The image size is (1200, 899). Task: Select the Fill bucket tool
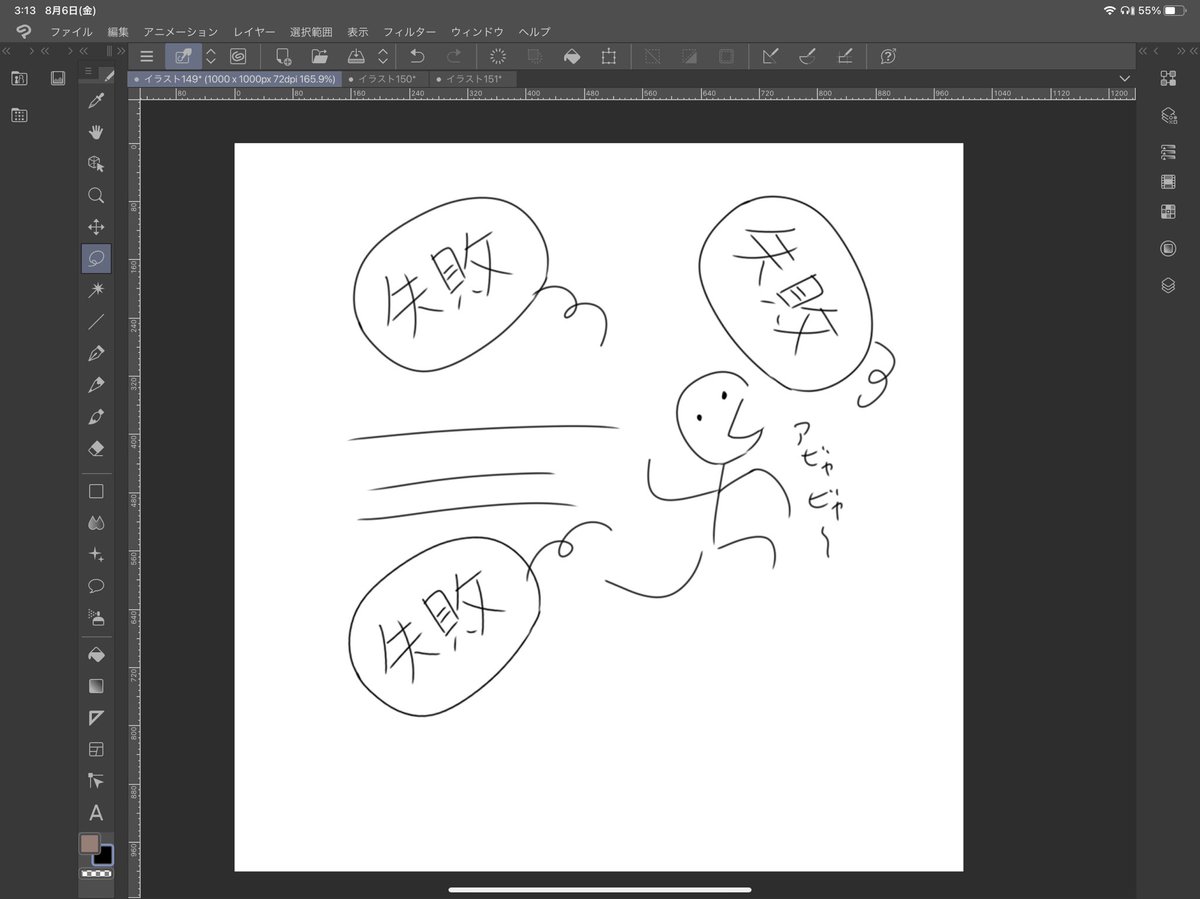pyautogui.click(x=96, y=655)
